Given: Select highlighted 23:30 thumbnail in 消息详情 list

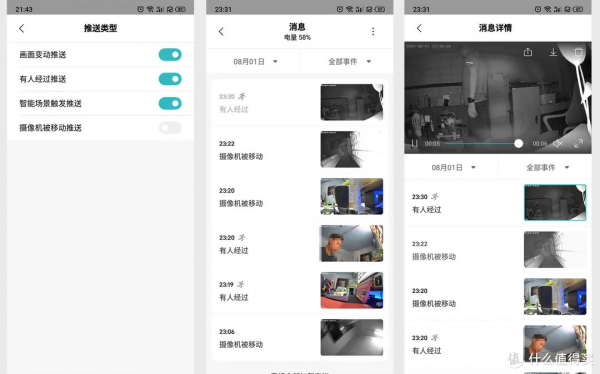Looking at the screenshot, I should tap(555, 203).
